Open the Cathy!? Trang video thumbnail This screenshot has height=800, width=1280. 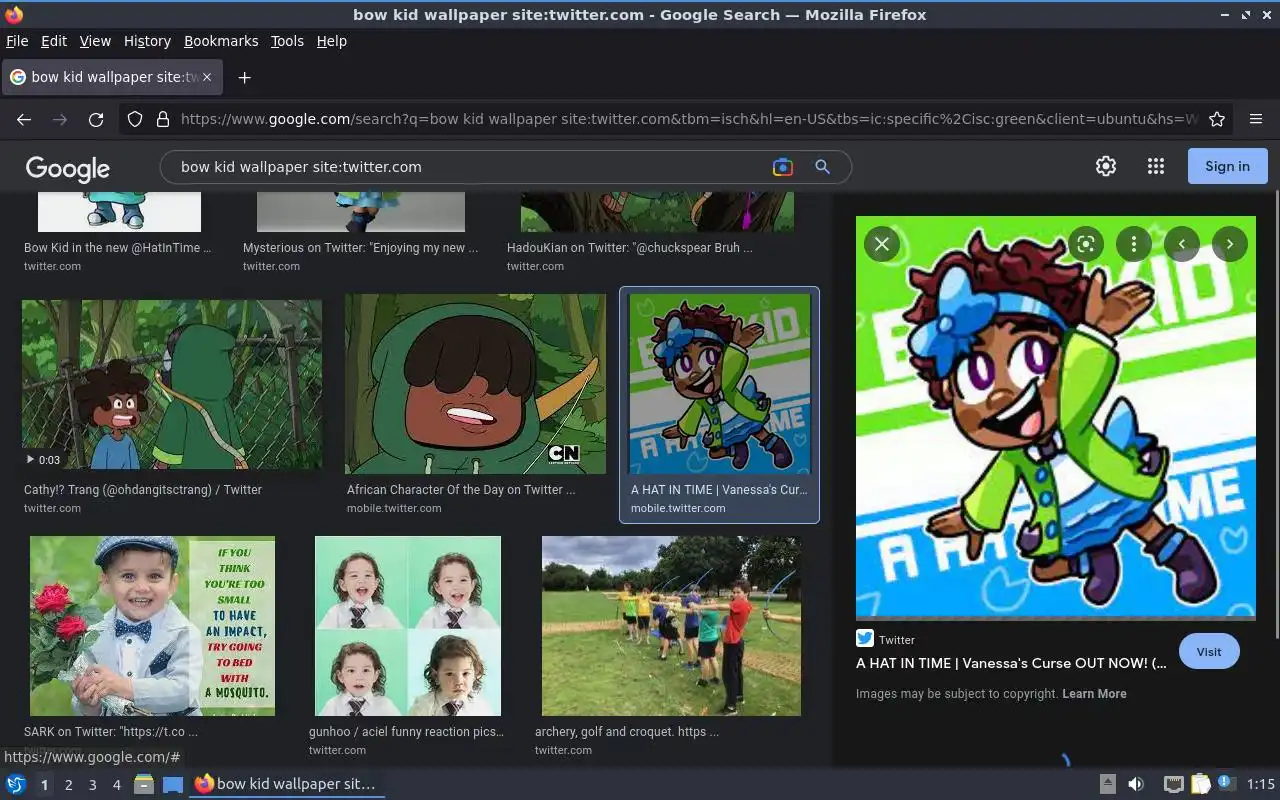172,385
